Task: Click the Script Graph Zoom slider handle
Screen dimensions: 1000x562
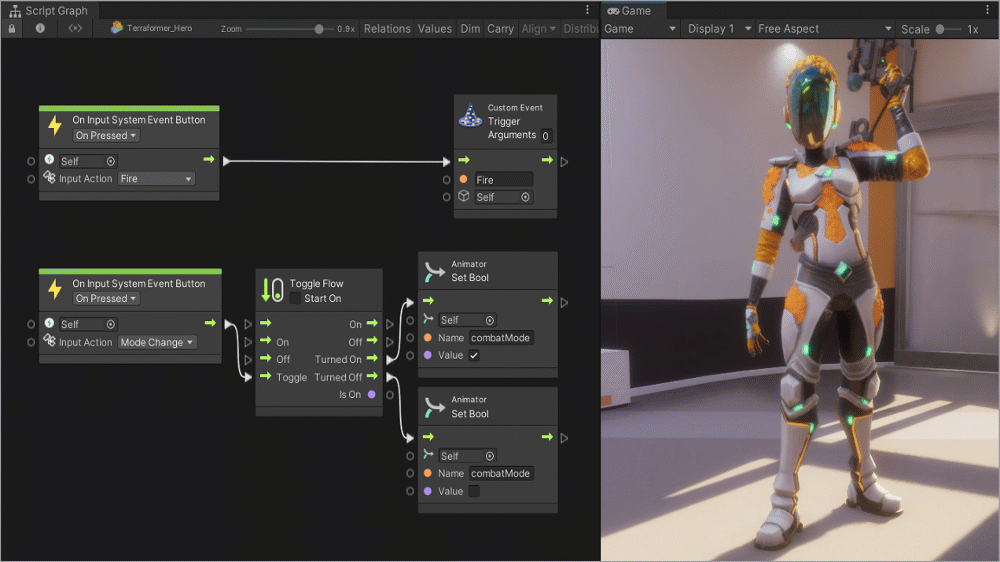Action: click(319, 29)
